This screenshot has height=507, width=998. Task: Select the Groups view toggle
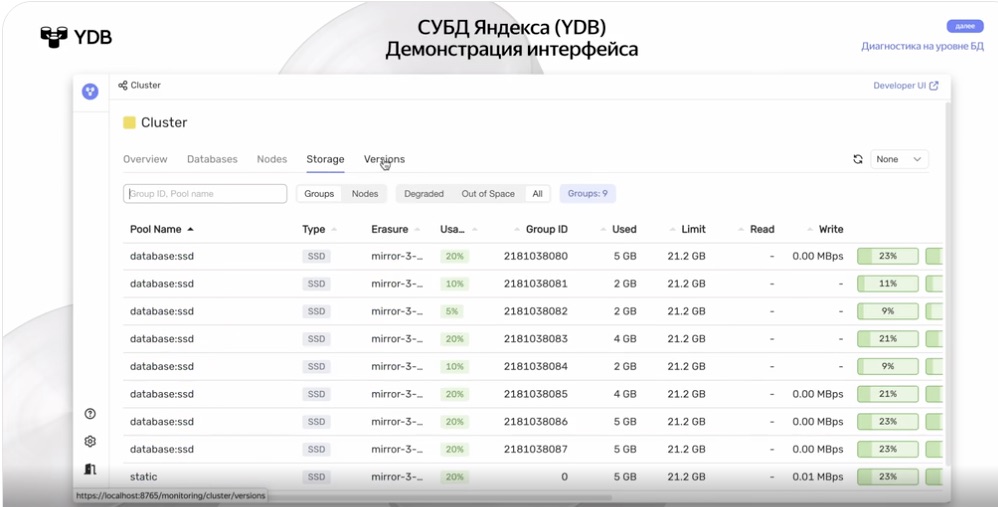pyautogui.click(x=319, y=194)
